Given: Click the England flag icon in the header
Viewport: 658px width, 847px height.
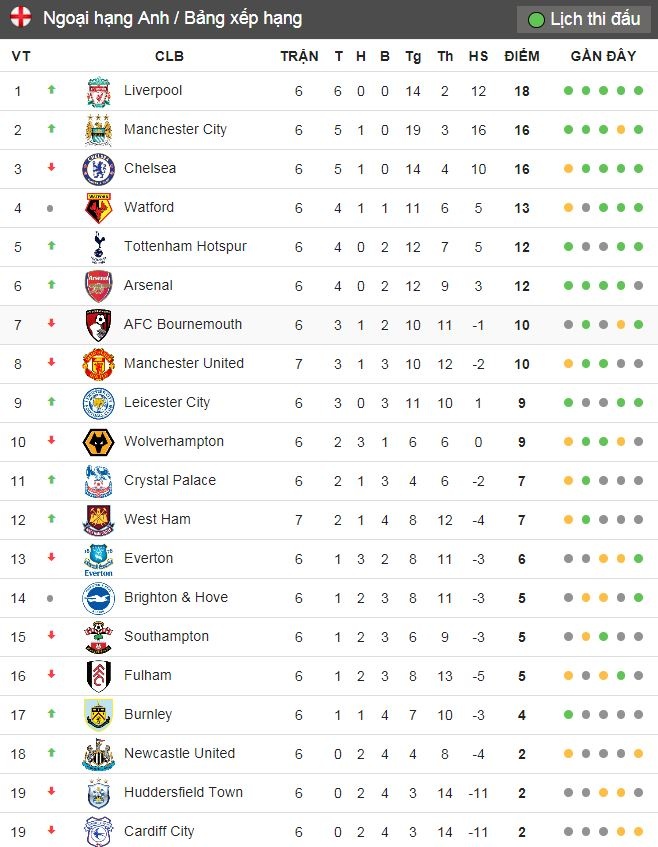Looking at the screenshot, I should tap(21, 18).
